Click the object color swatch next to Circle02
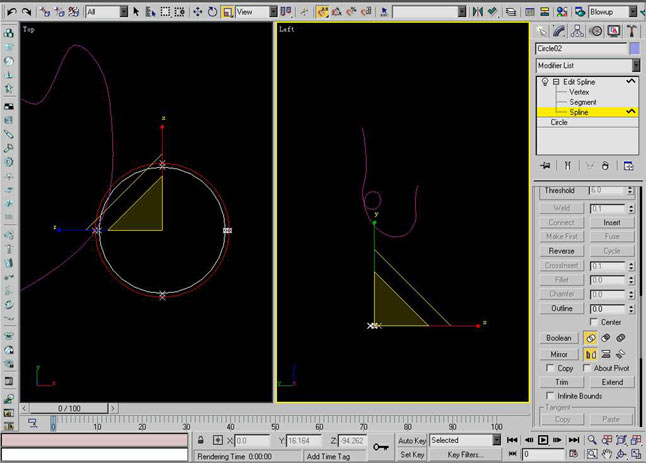The image size is (646, 463). coord(635,49)
